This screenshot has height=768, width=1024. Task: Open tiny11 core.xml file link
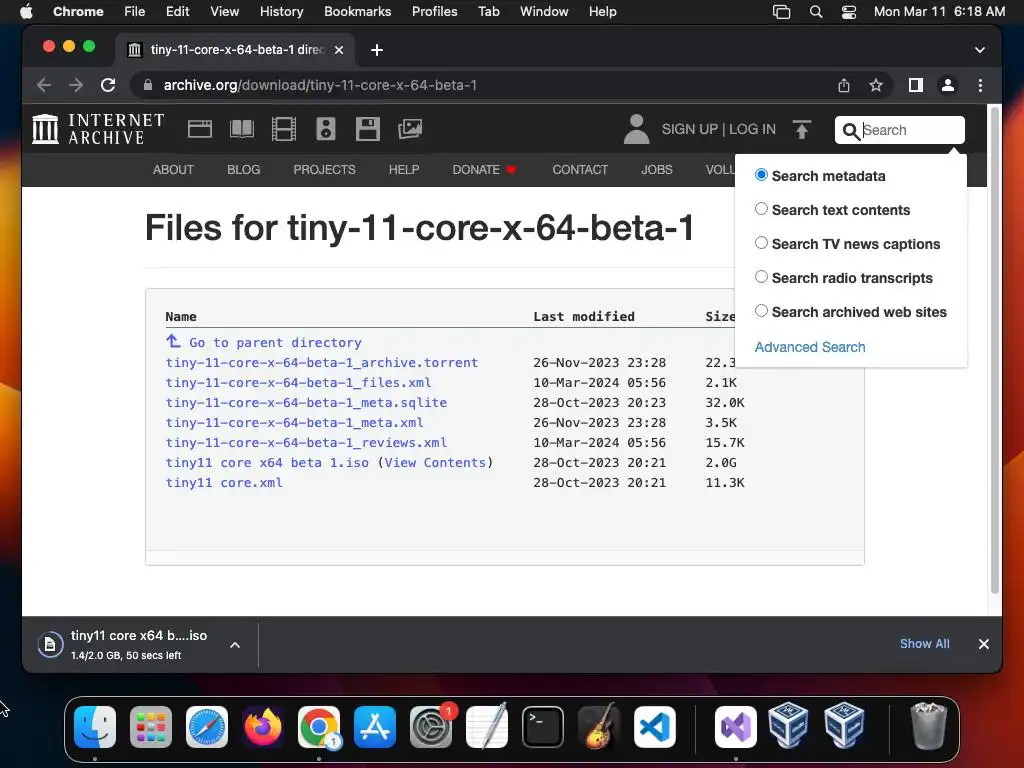[223, 483]
